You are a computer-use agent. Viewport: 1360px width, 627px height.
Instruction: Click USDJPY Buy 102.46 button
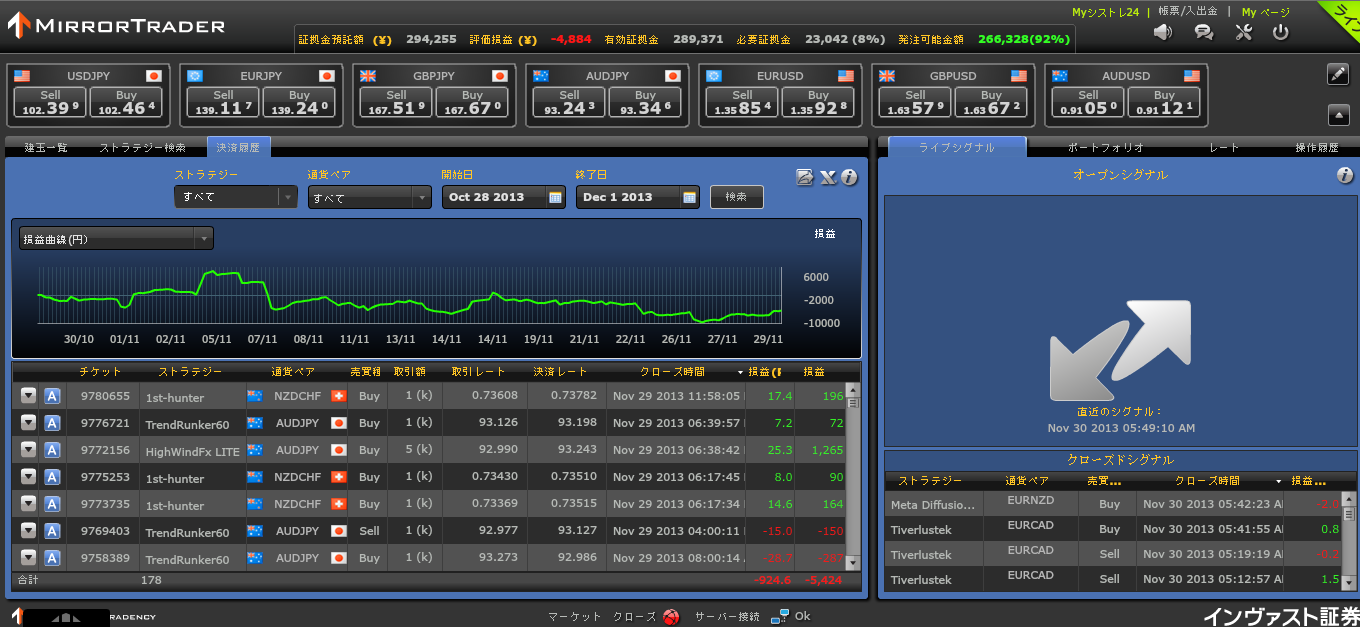(126, 103)
